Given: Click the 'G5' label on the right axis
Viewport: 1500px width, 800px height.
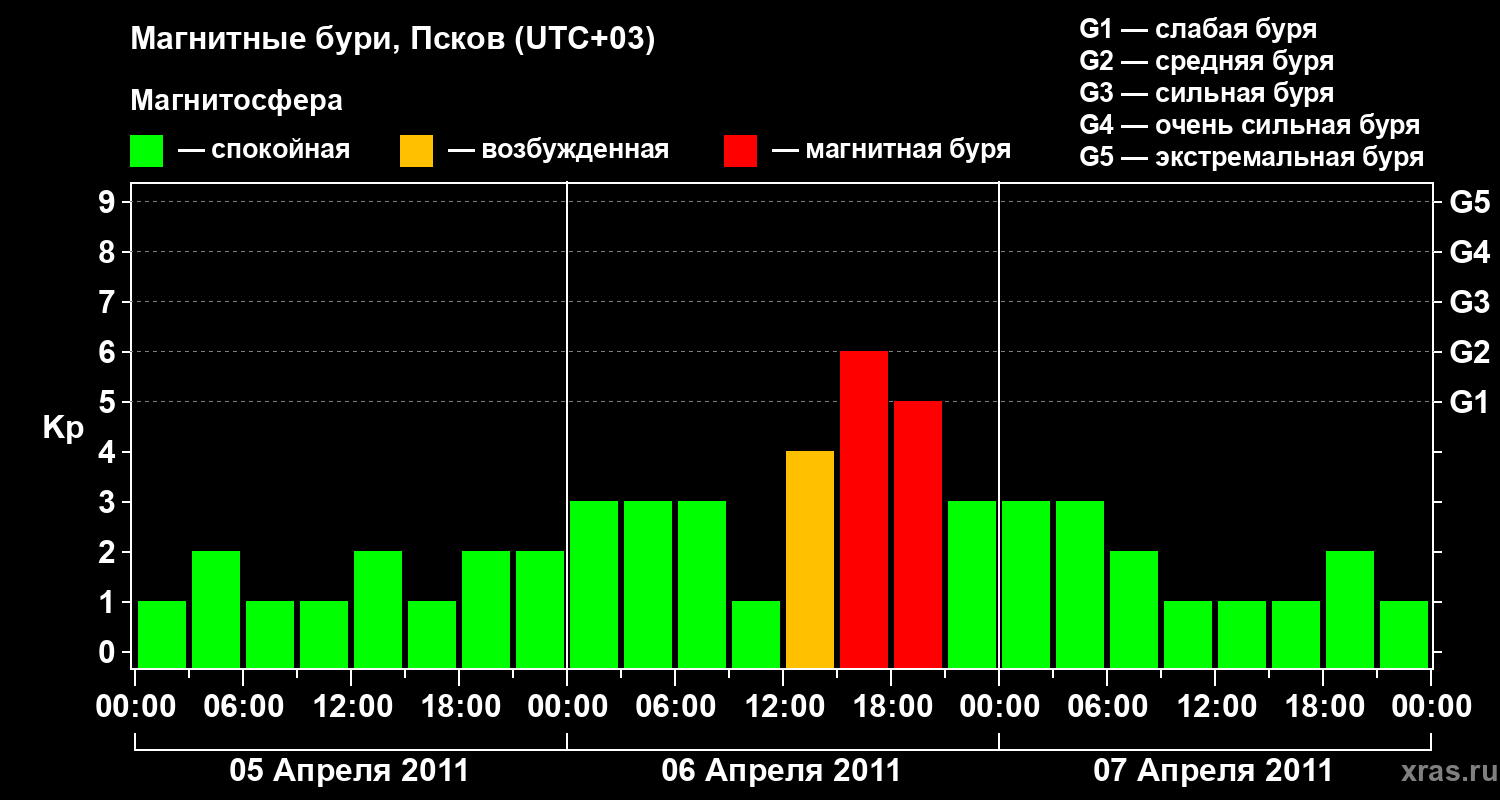Looking at the screenshot, I should [1469, 202].
